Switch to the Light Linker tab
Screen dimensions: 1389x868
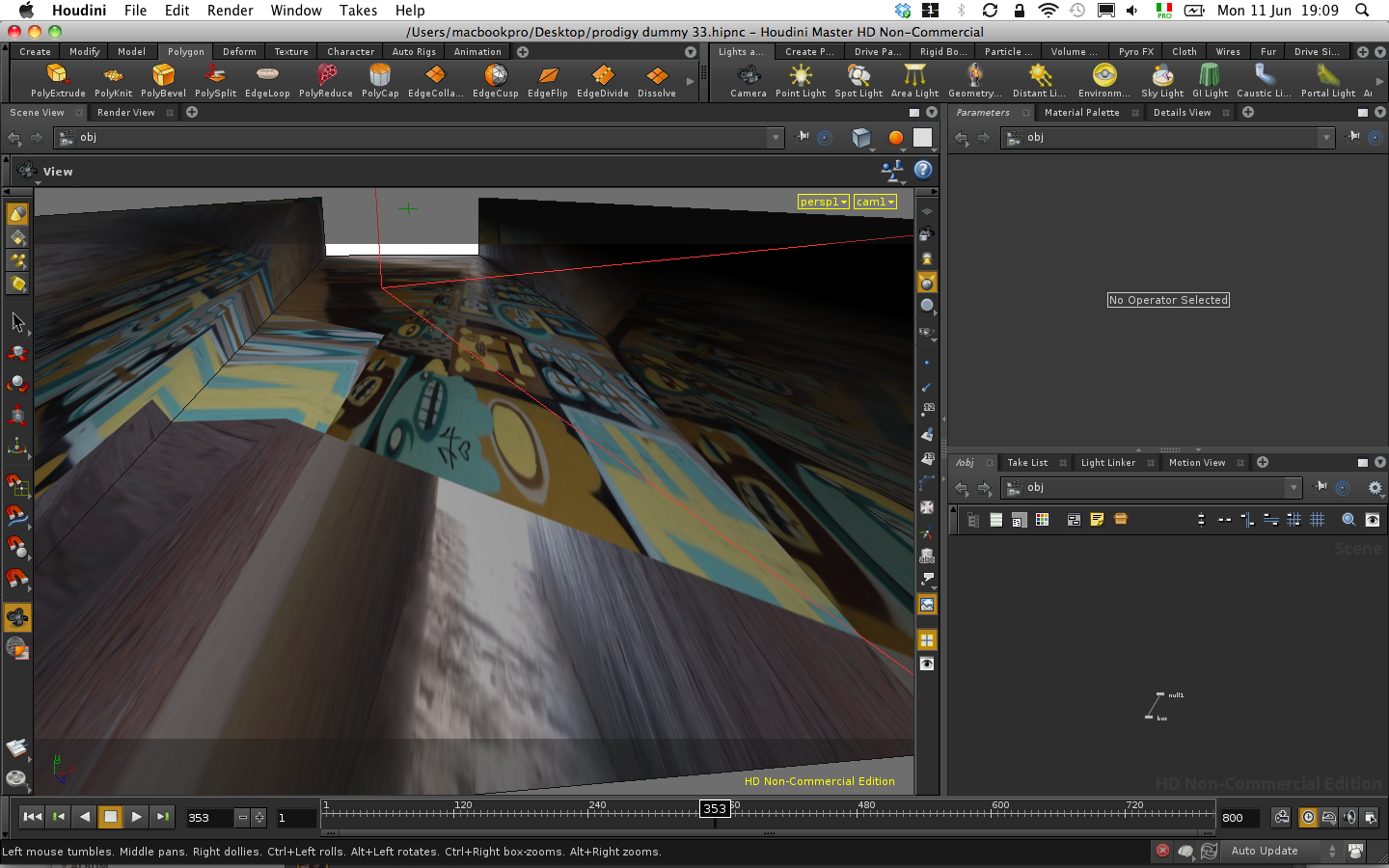(x=1107, y=463)
